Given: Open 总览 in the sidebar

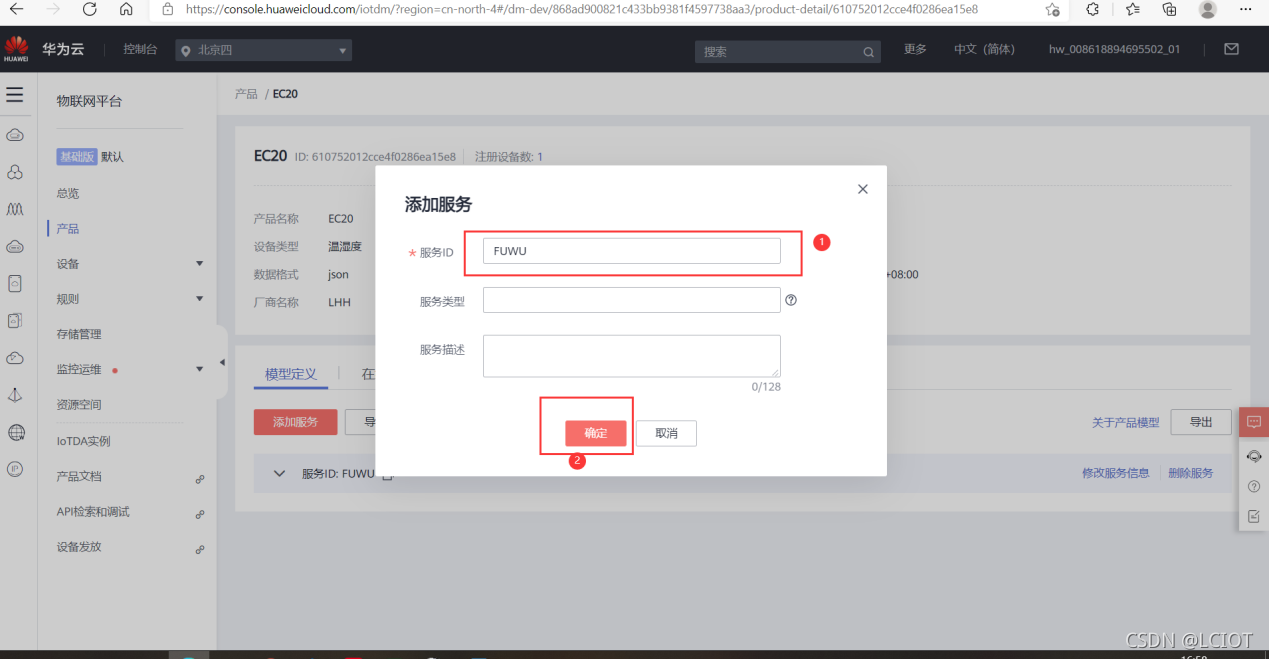Looking at the screenshot, I should point(68,193).
